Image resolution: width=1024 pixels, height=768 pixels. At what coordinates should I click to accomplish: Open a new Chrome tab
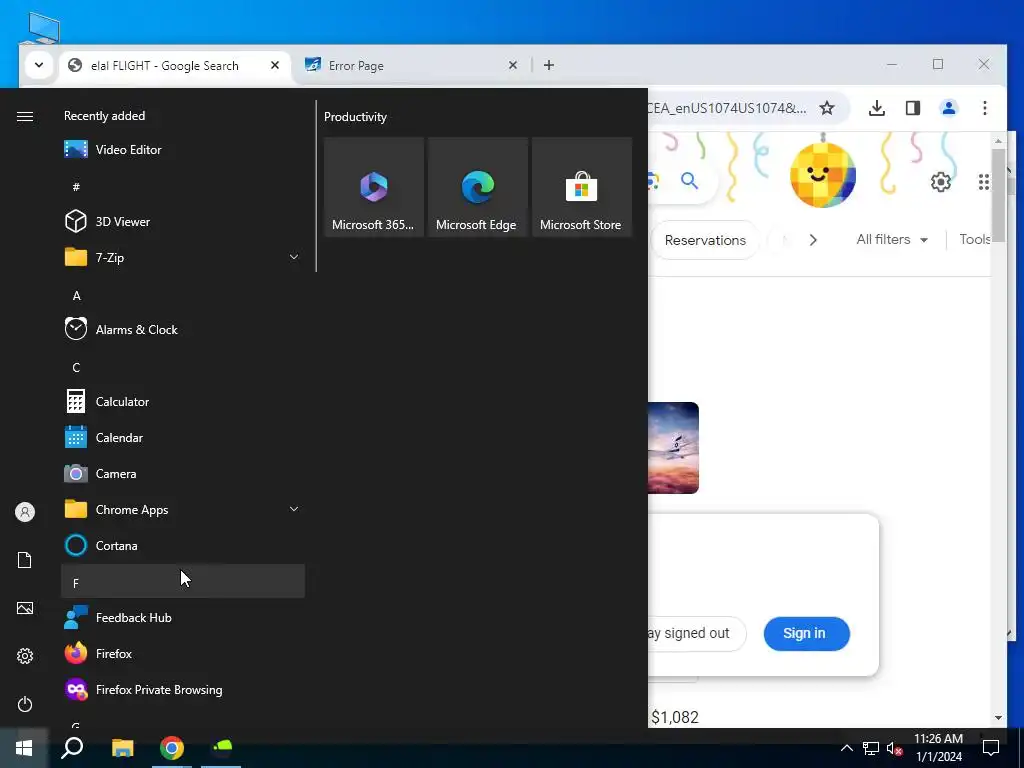[x=549, y=65]
